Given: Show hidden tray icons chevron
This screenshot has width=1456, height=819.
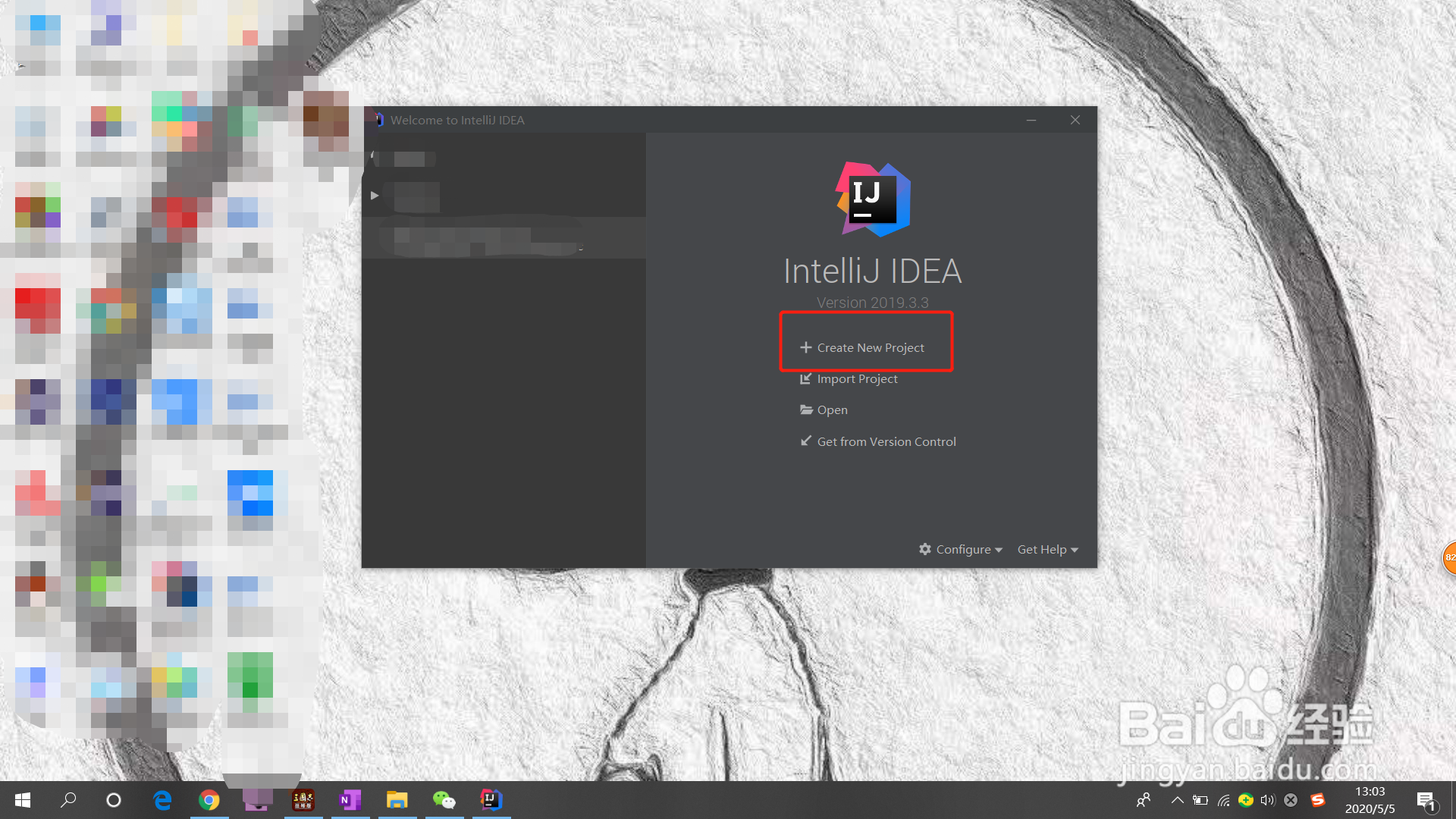Looking at the screenshot, I should [x=1177, y=800].
